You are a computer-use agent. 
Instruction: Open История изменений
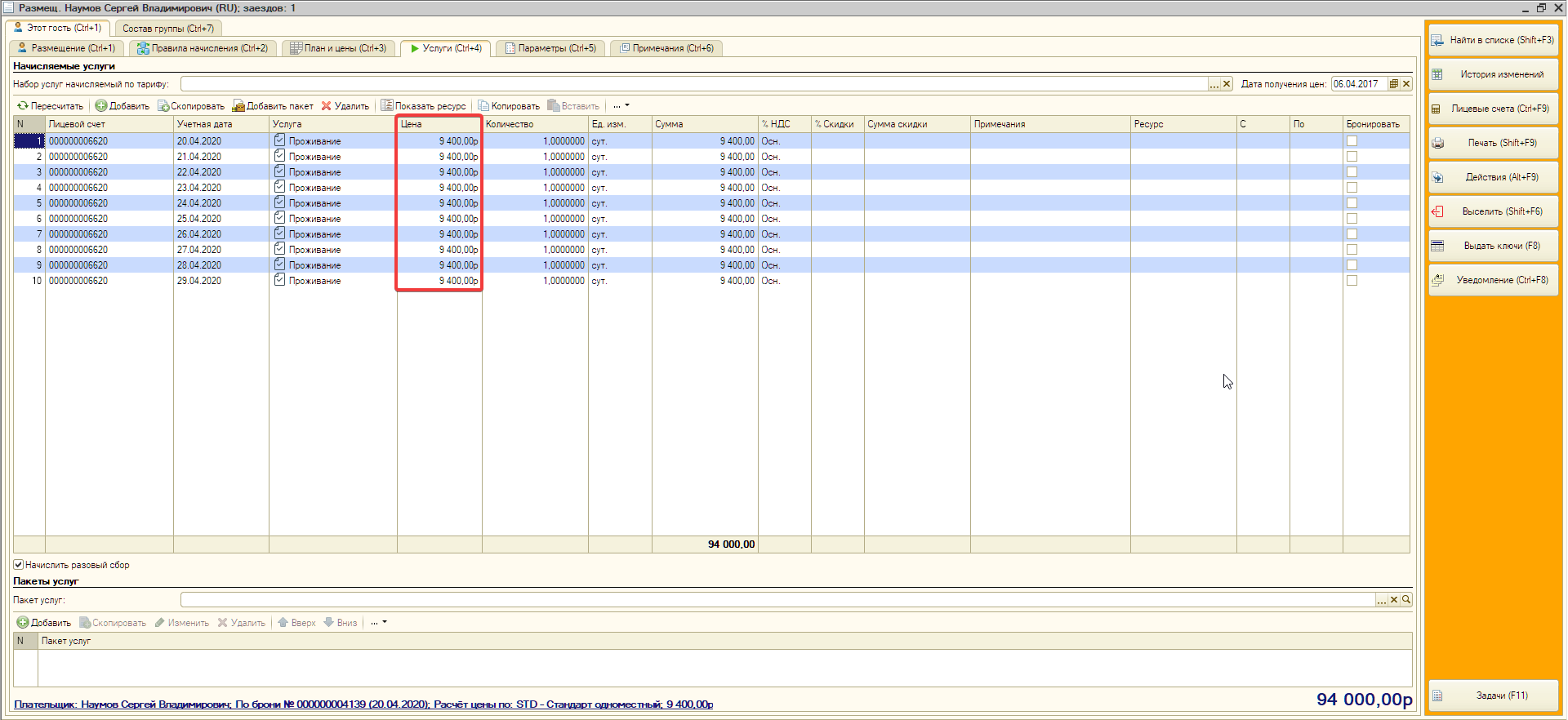tap(1493, 74)
